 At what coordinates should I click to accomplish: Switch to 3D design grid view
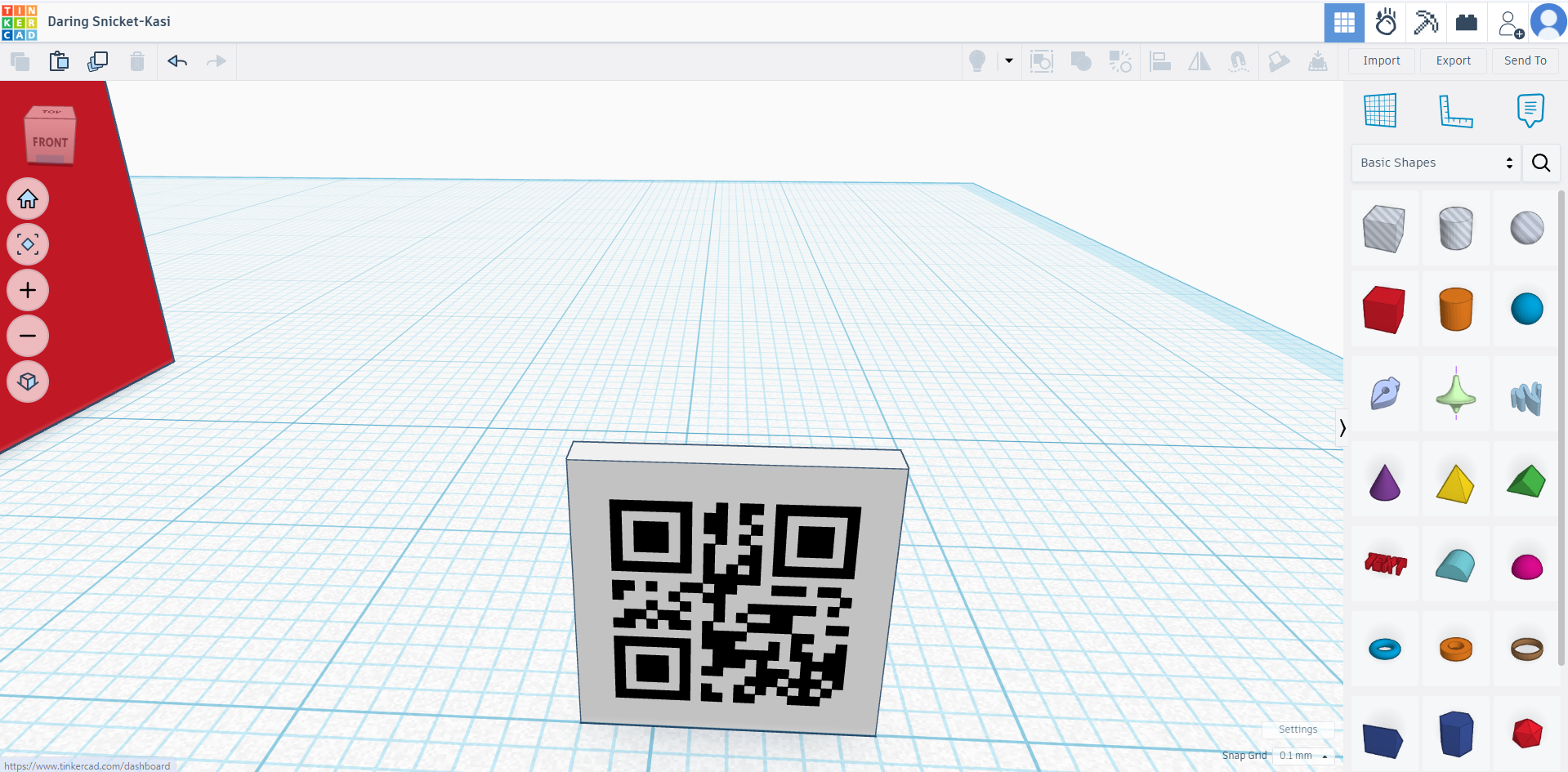1344,22
